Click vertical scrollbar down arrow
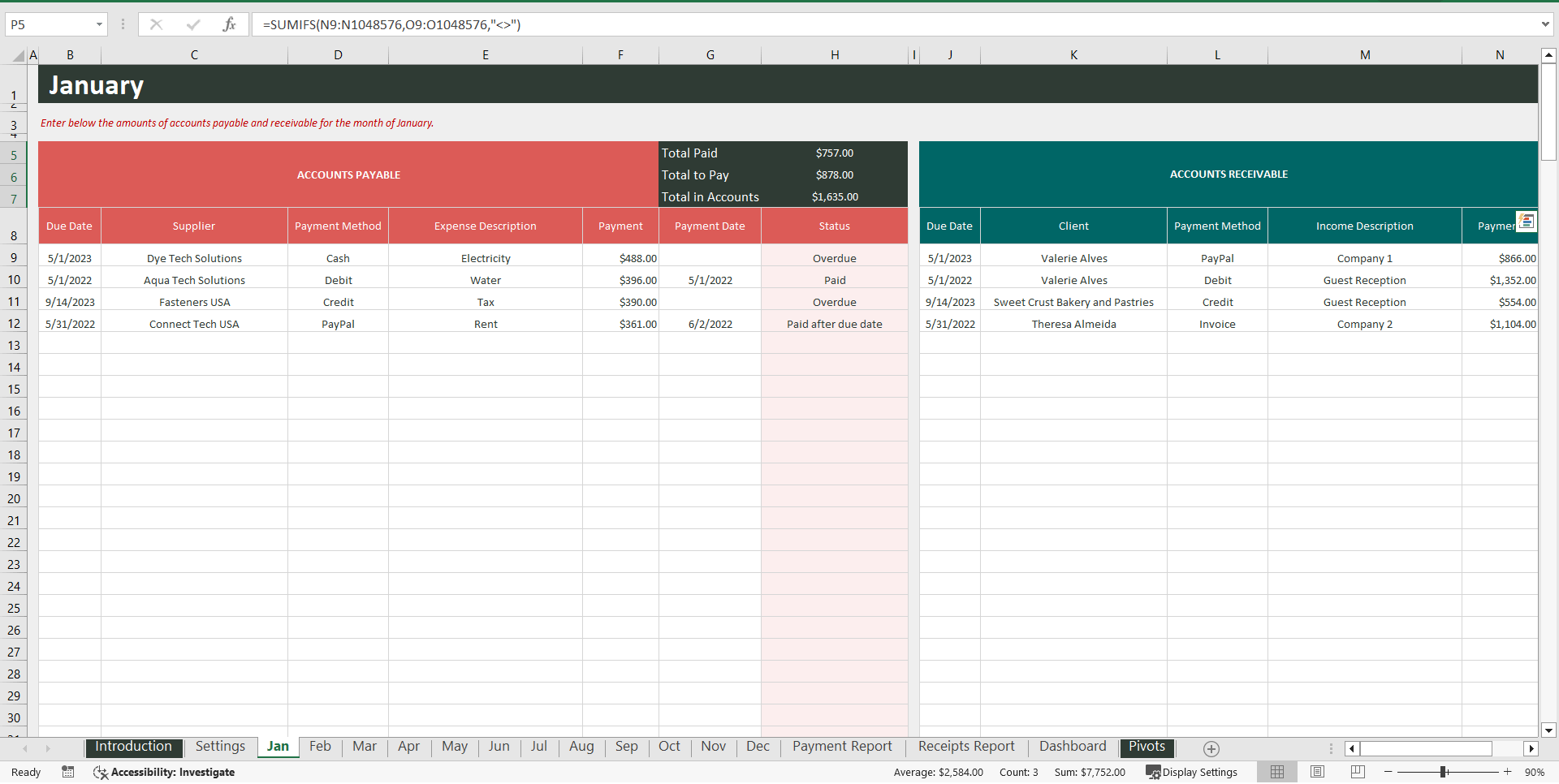The width and height of the screenshot is (1559, 784). point(1548,730)
